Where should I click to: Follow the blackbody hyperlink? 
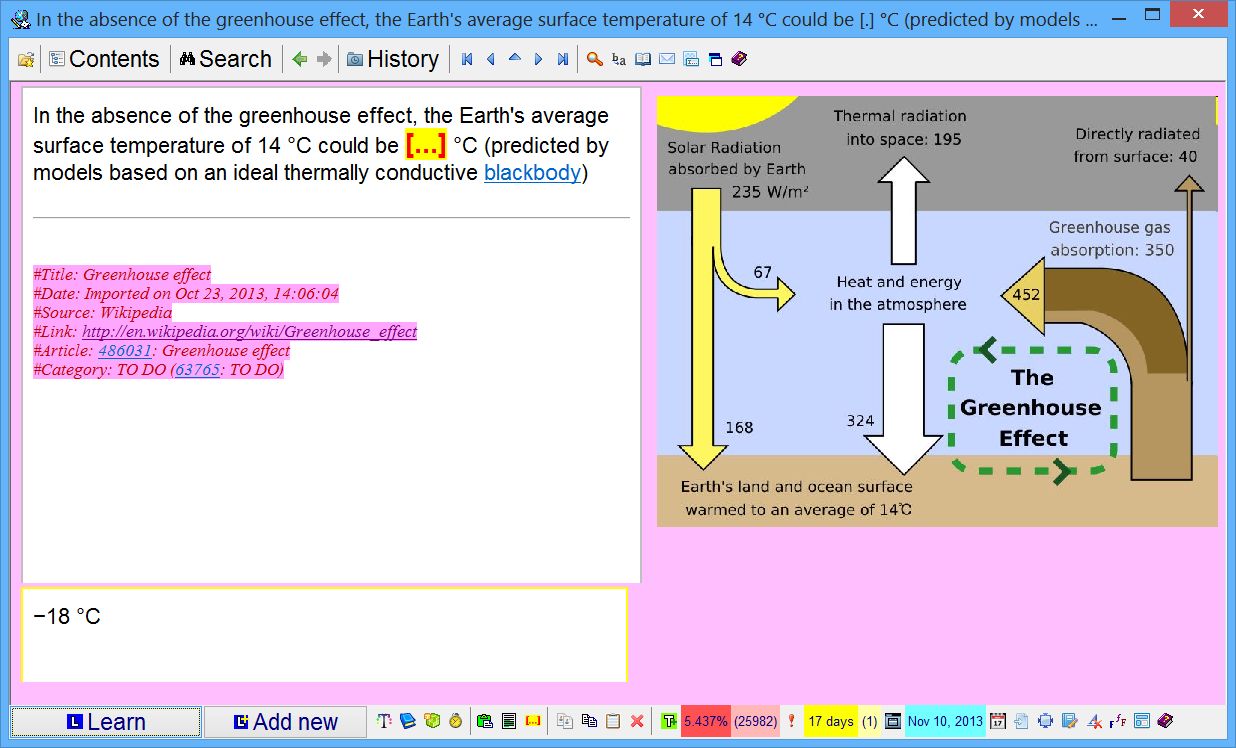(x=532, y=173)
